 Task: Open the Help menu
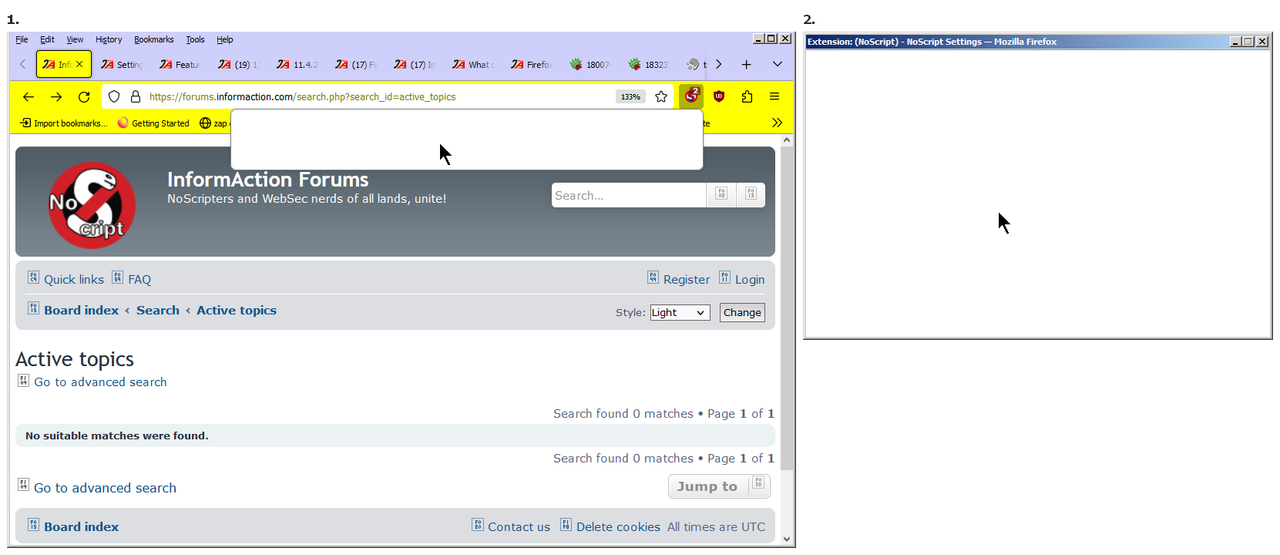pyautogui.click(x=225, y=40)
